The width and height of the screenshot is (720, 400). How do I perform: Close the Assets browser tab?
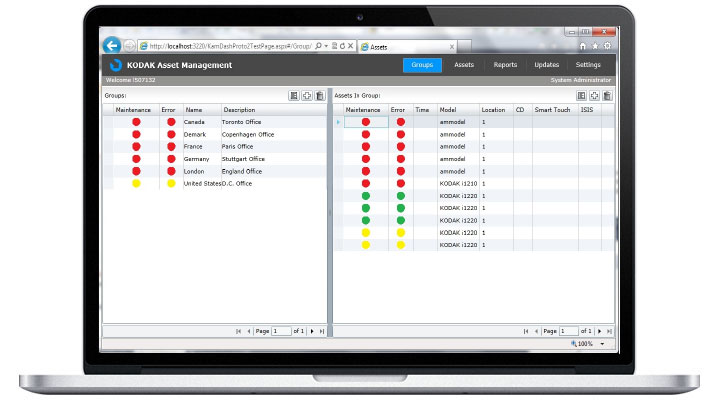(x=452, y=47)
